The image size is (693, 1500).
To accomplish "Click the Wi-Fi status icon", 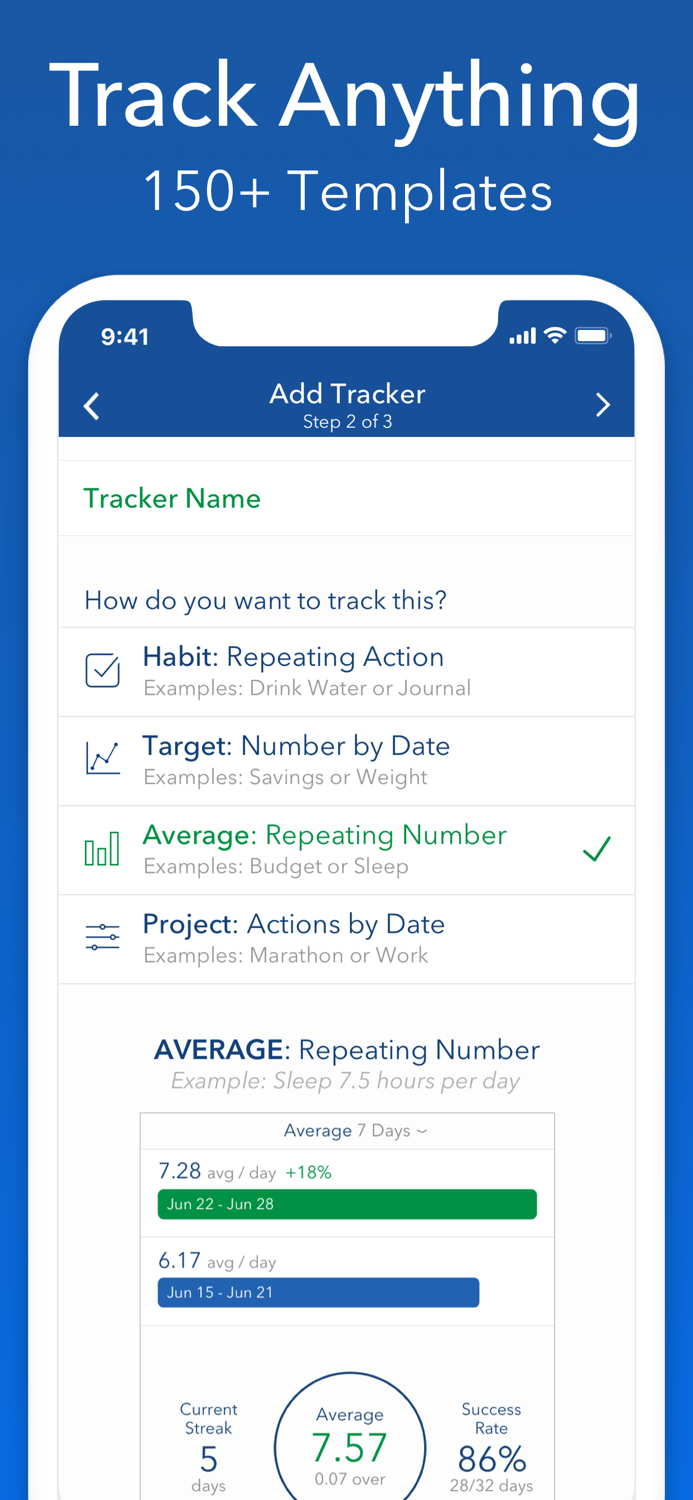I will tap(559, 336).
